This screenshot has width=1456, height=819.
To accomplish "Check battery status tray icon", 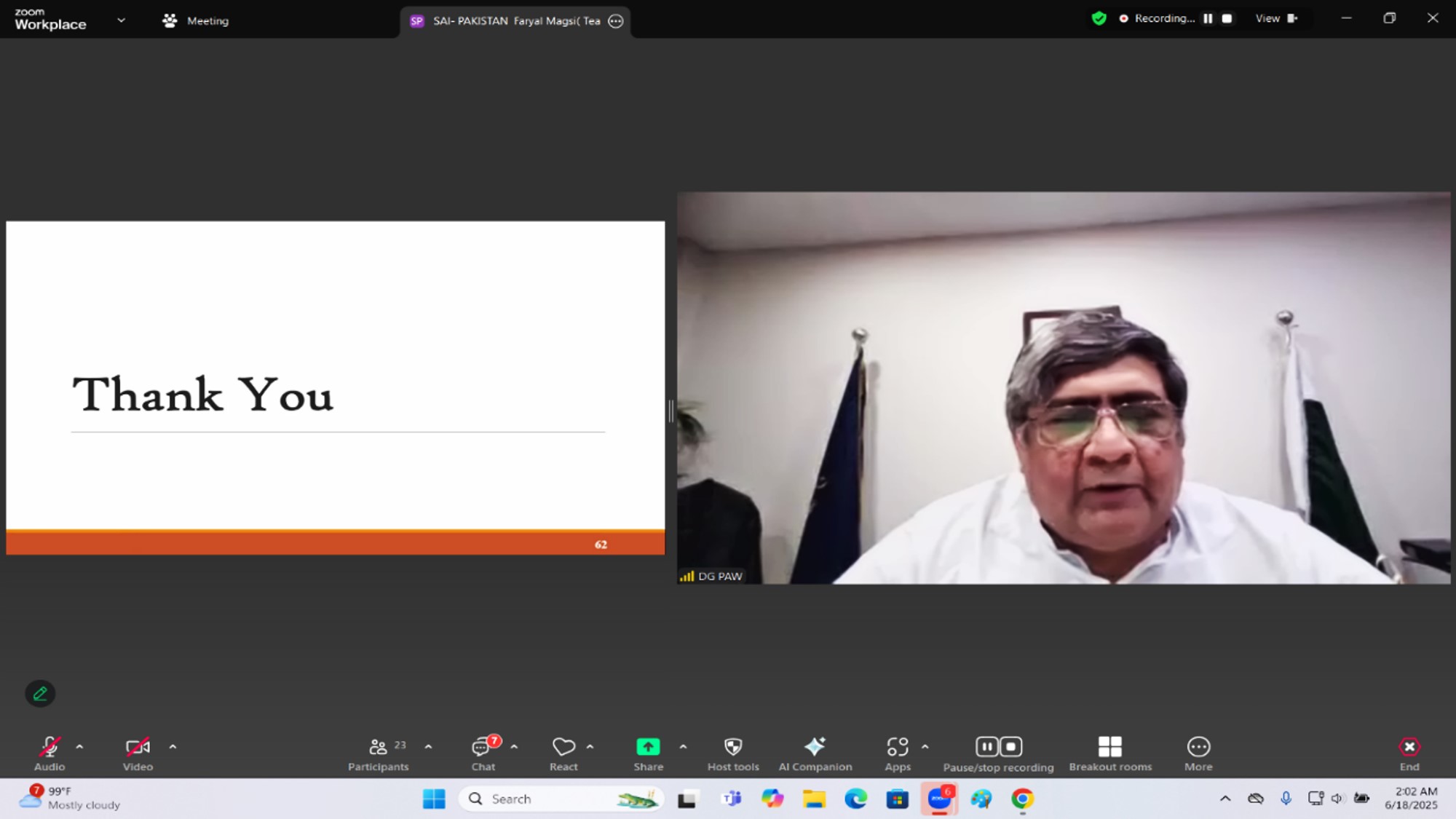I will tap(1361, 799).
